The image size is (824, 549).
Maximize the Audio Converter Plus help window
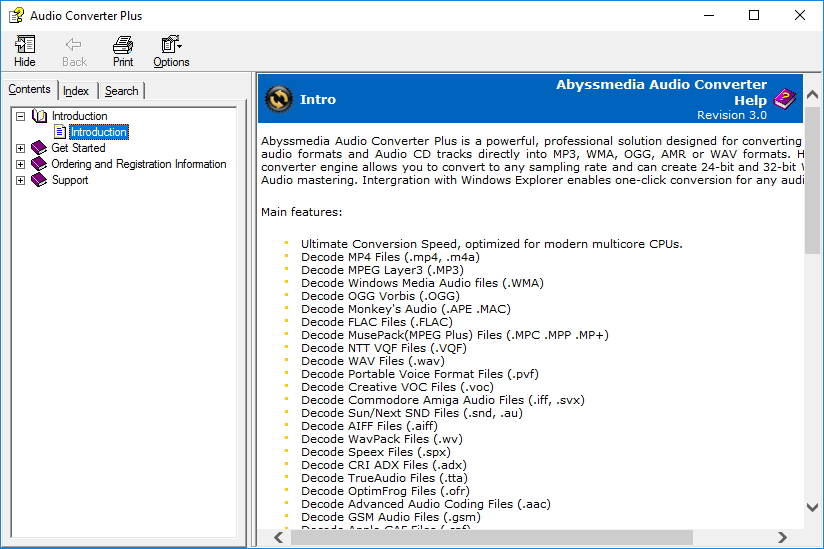[754, 15]
